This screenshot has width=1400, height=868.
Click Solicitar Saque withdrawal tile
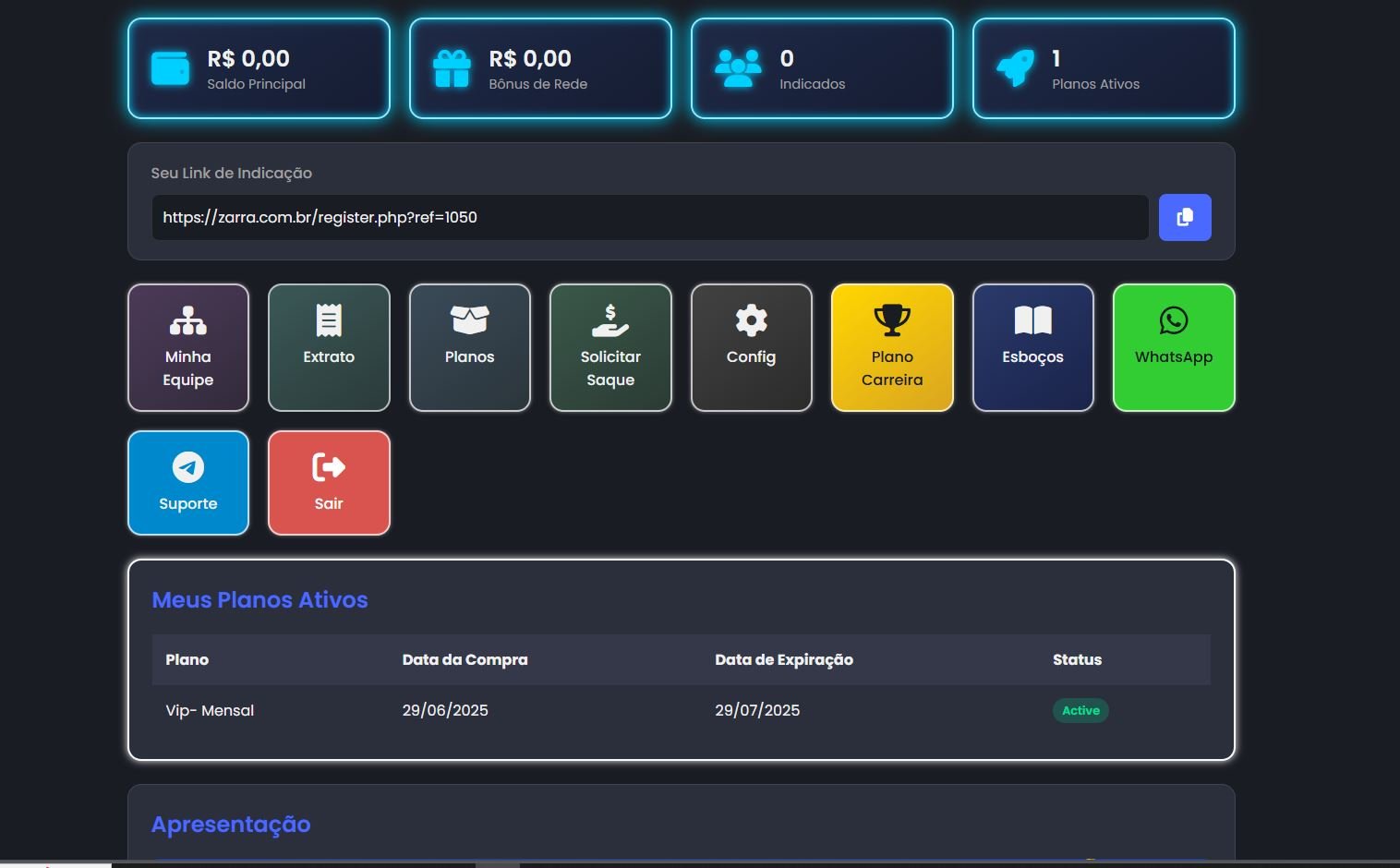coord(610,347)
